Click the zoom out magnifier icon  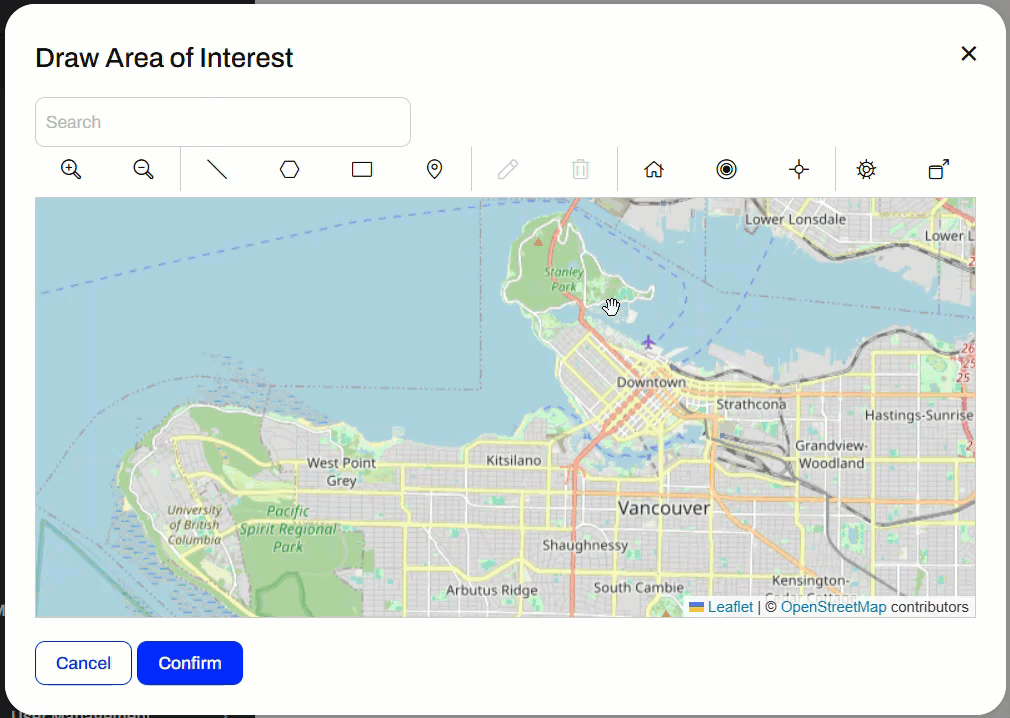pos(144,169)
